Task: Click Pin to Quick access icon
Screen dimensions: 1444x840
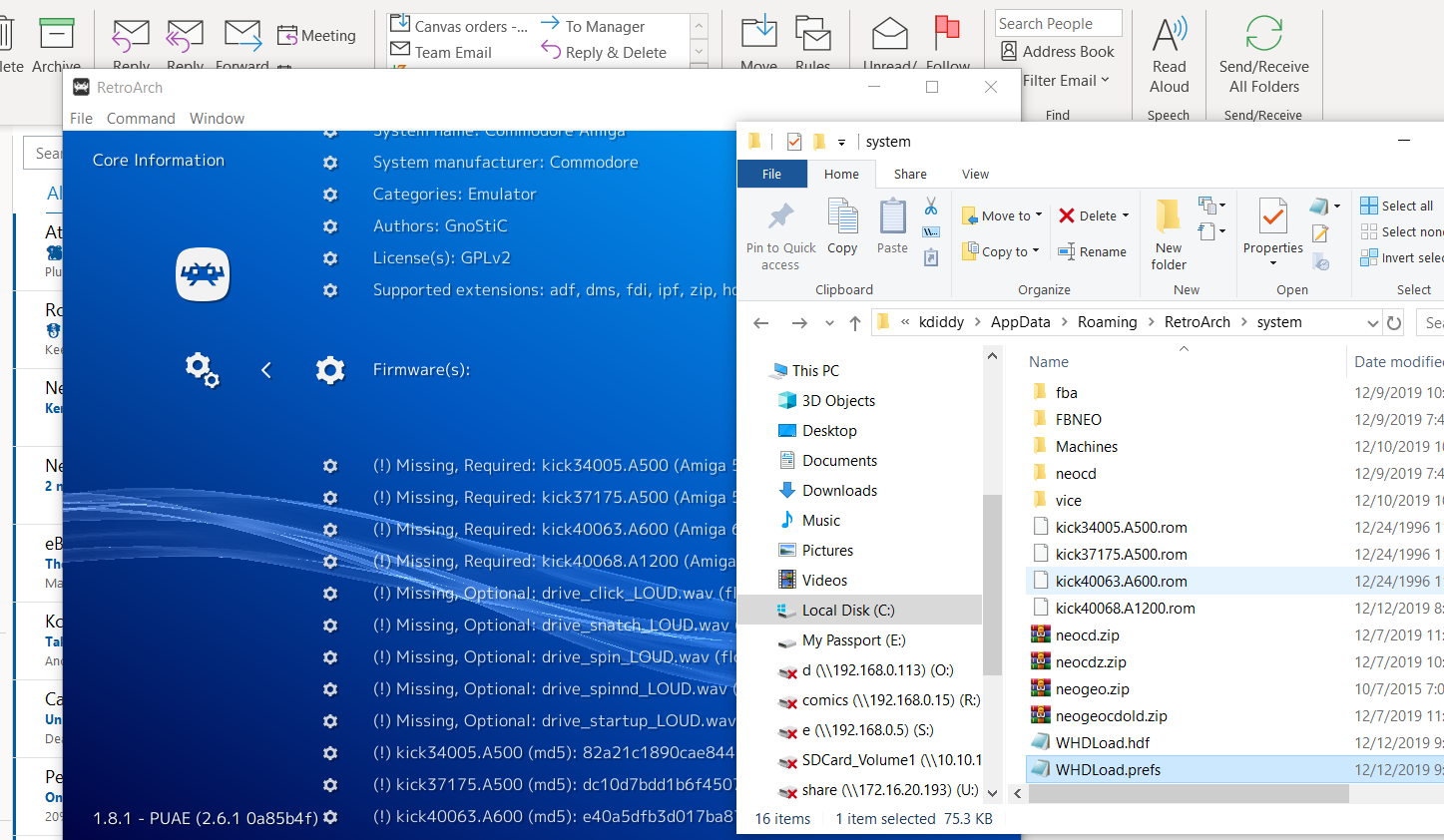Action: (x=780, y=216)
